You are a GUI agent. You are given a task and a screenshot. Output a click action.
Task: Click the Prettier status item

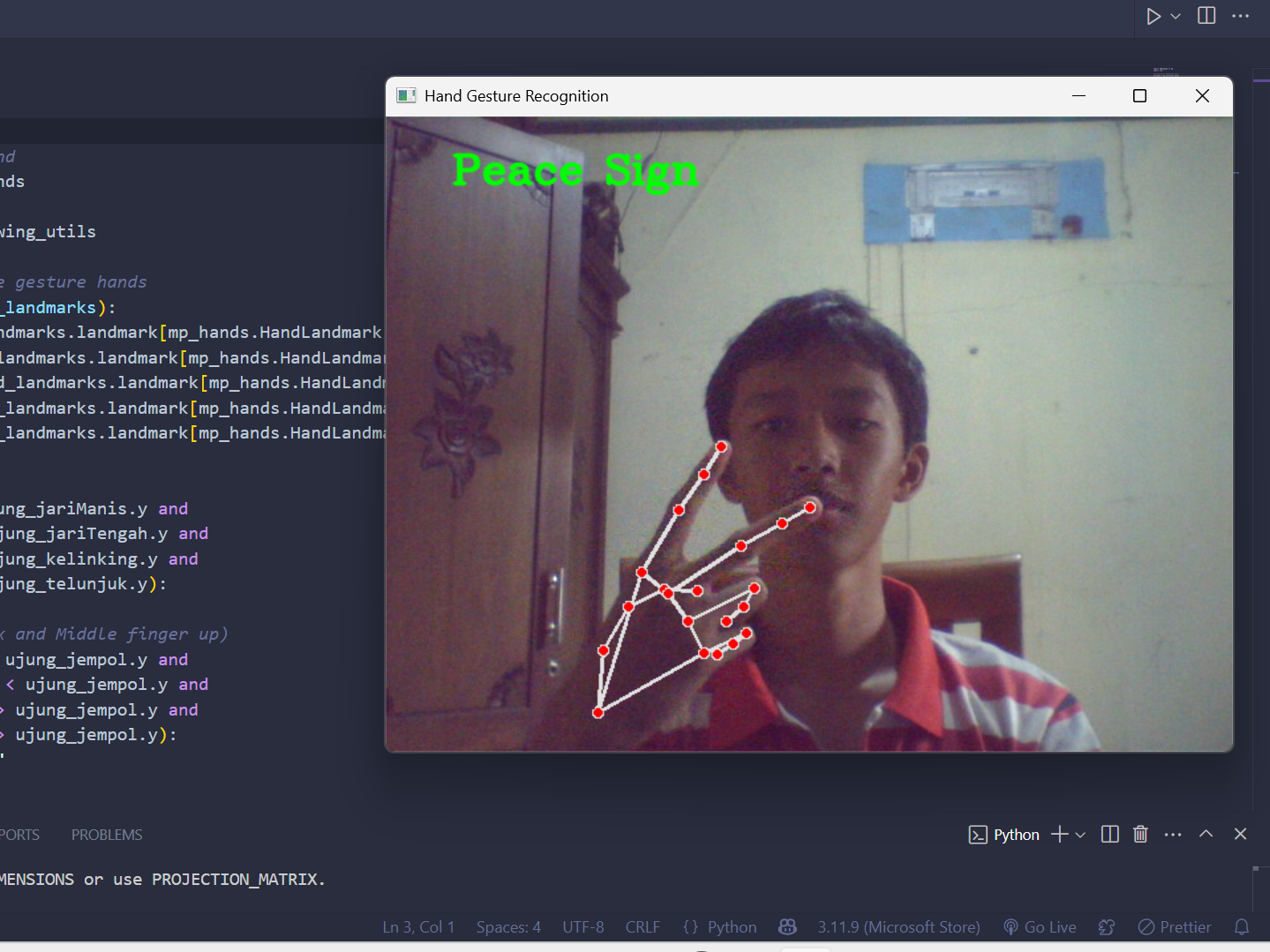point(1175,927)
